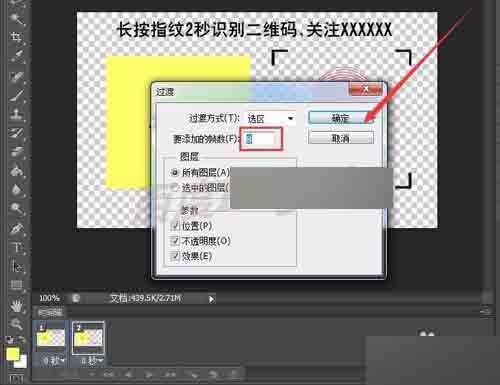Click the 取消 button in 过渡 dialog
The image size is (500, 385).
pyautogui.click(x=341, y=138)
